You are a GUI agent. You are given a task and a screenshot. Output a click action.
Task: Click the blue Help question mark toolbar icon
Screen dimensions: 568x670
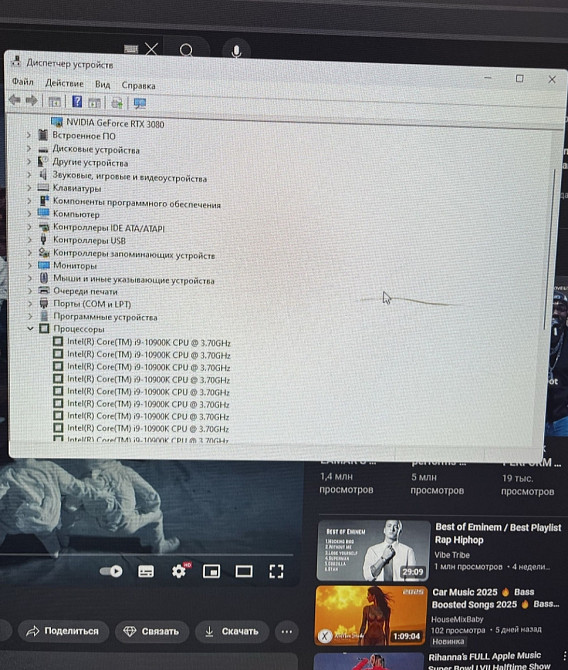77,101
